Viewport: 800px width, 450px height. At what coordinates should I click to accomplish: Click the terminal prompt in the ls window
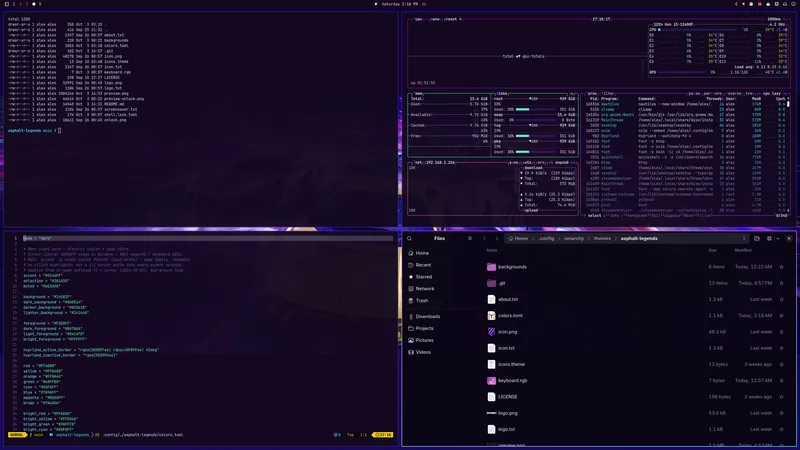point(34,131)
